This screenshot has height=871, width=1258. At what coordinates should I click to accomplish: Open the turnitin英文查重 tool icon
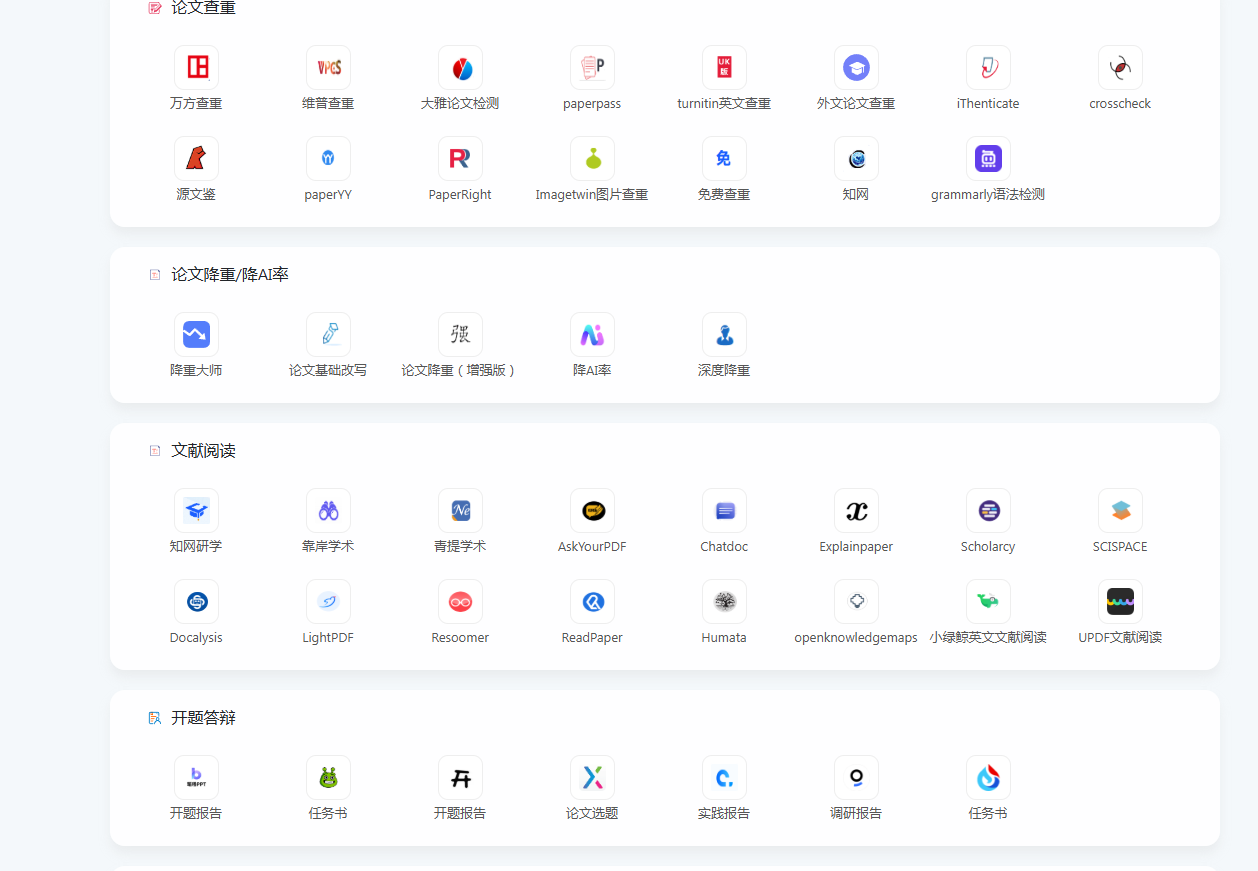pos(724,67)
